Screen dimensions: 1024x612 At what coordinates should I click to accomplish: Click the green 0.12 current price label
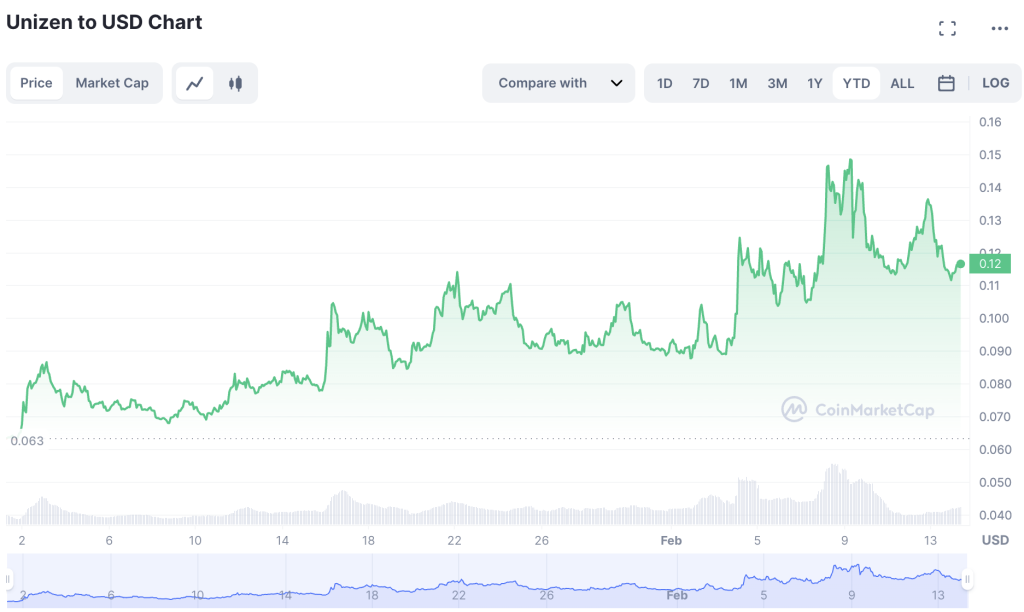[x=990, y=264]
